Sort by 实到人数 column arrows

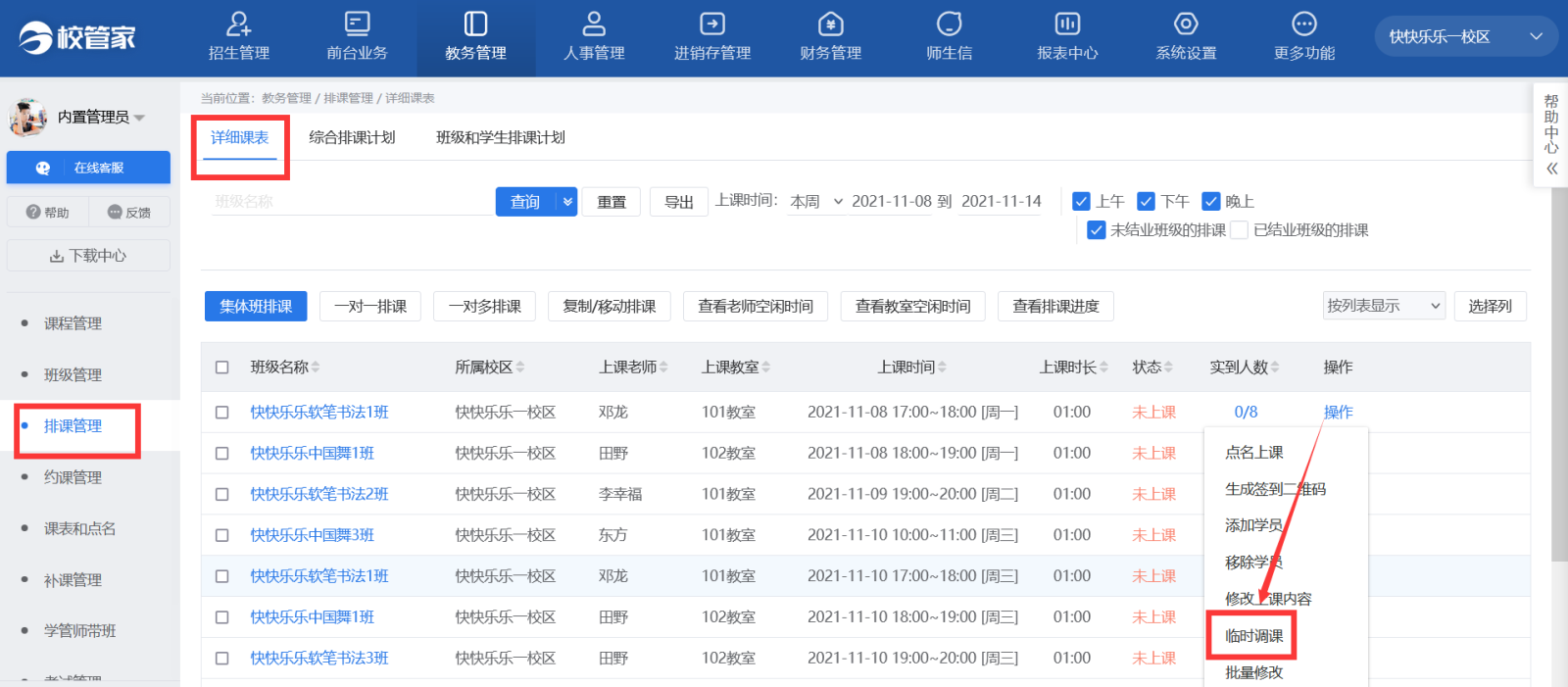1275,368
